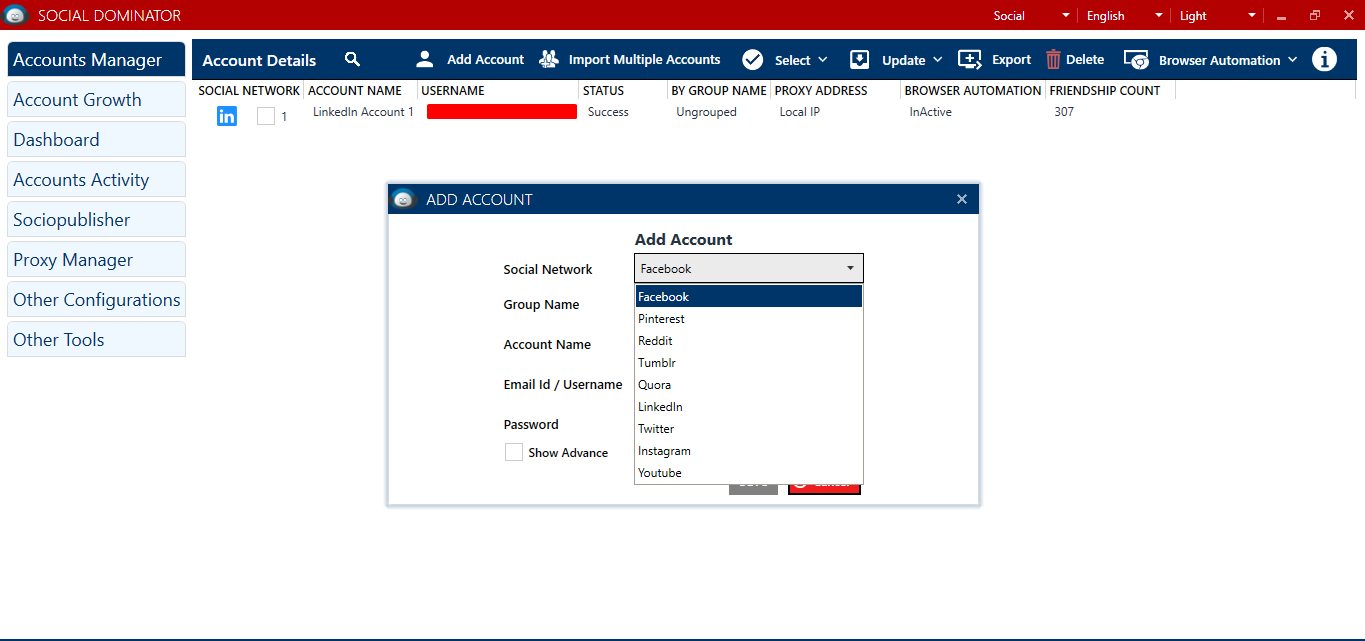Choose Pinterest from the network list
1365x641 pixels.
(749, 318)
